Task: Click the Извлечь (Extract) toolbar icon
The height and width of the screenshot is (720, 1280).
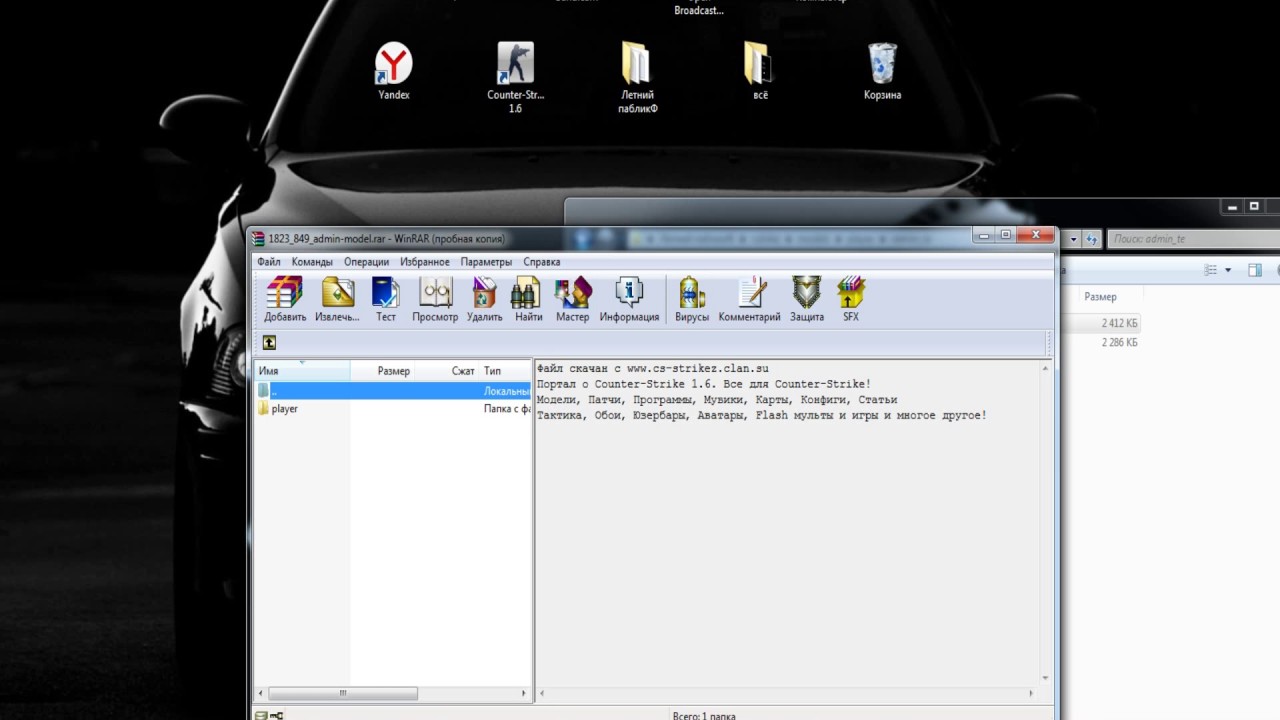Action: [x=337, y=300]
